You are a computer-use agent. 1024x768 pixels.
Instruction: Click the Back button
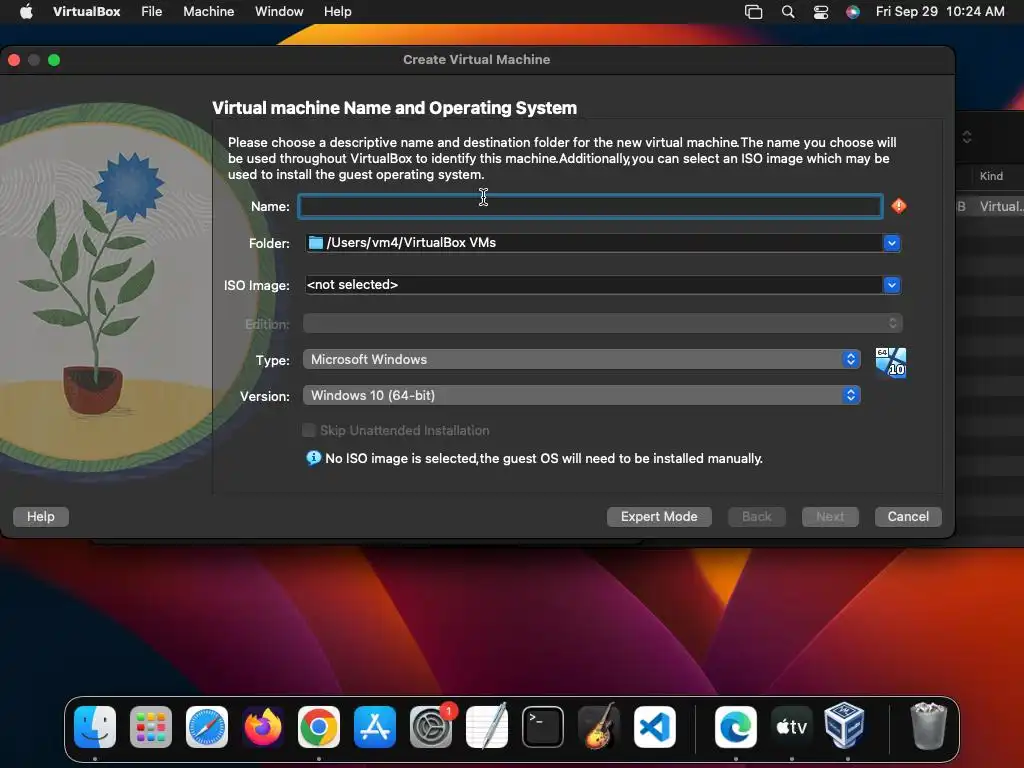pos(756,517)
